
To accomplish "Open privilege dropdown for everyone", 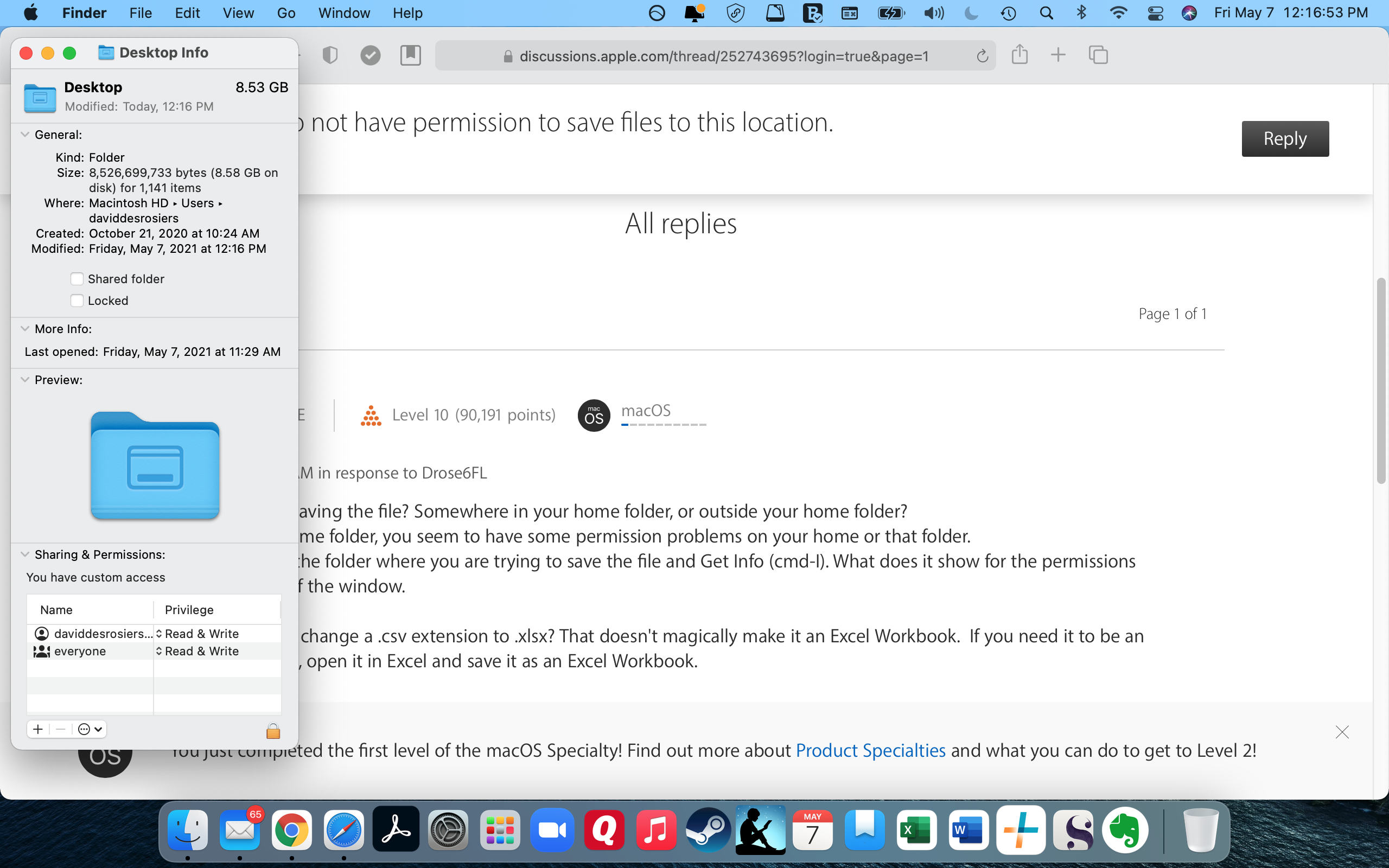I will [x=197, y=651].
